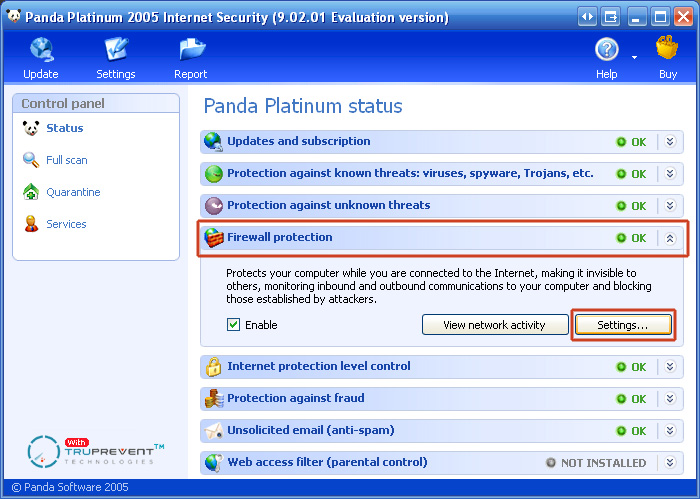Click the Report toolbar label
Screen dimensions: 700x499
coord(191,74)
